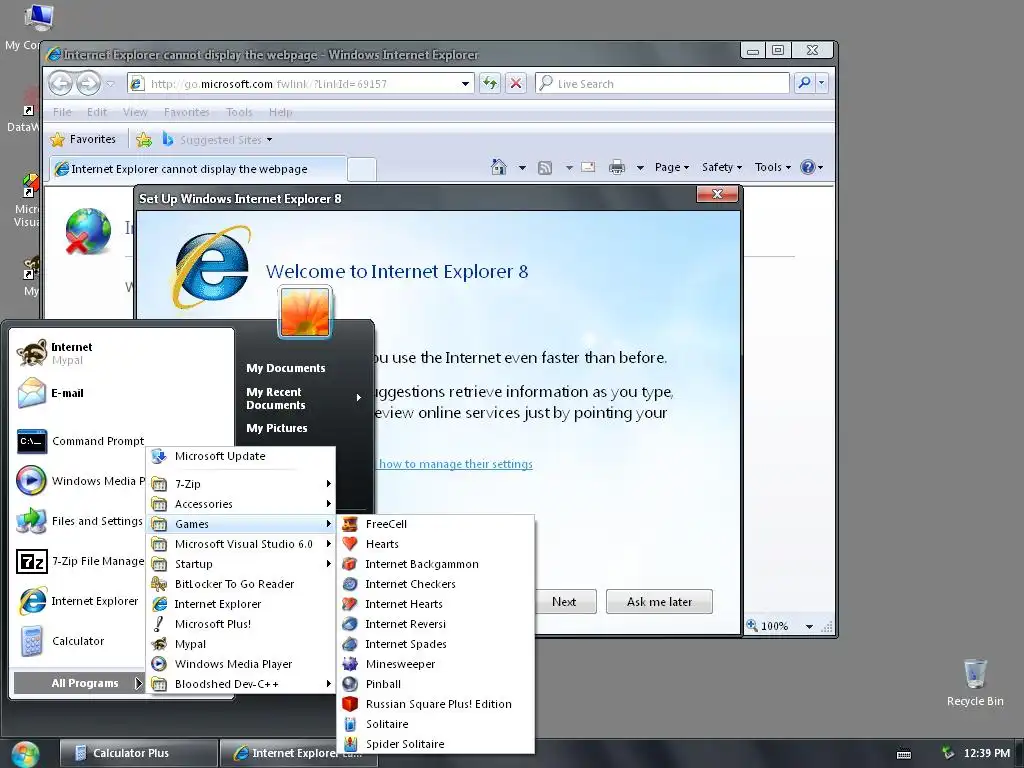Open the IE Tools command dropdown
Viewport: 1024px width, 768px height.
[773, 167]
